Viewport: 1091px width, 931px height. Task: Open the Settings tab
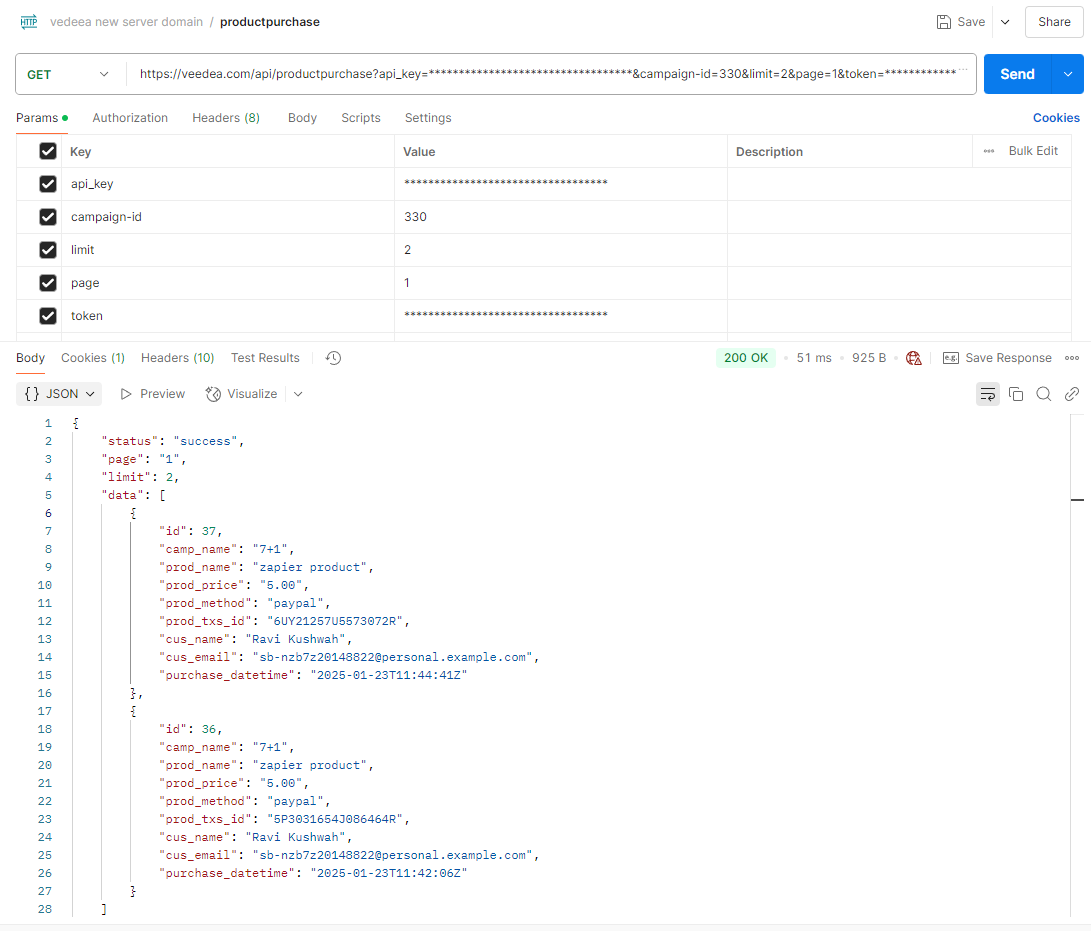(x=428, y=118)
